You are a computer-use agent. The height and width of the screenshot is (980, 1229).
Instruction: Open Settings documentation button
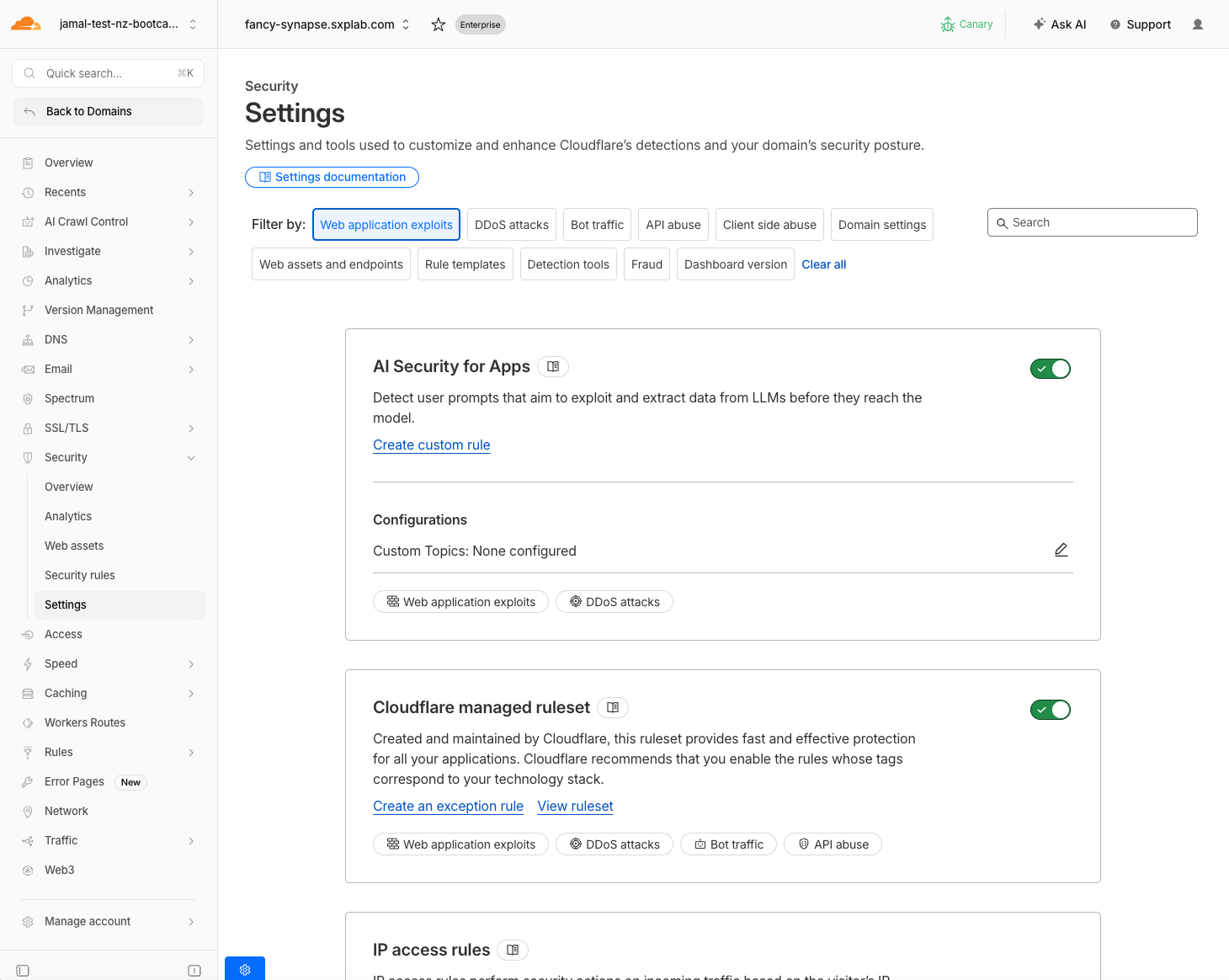coord(332,177)
